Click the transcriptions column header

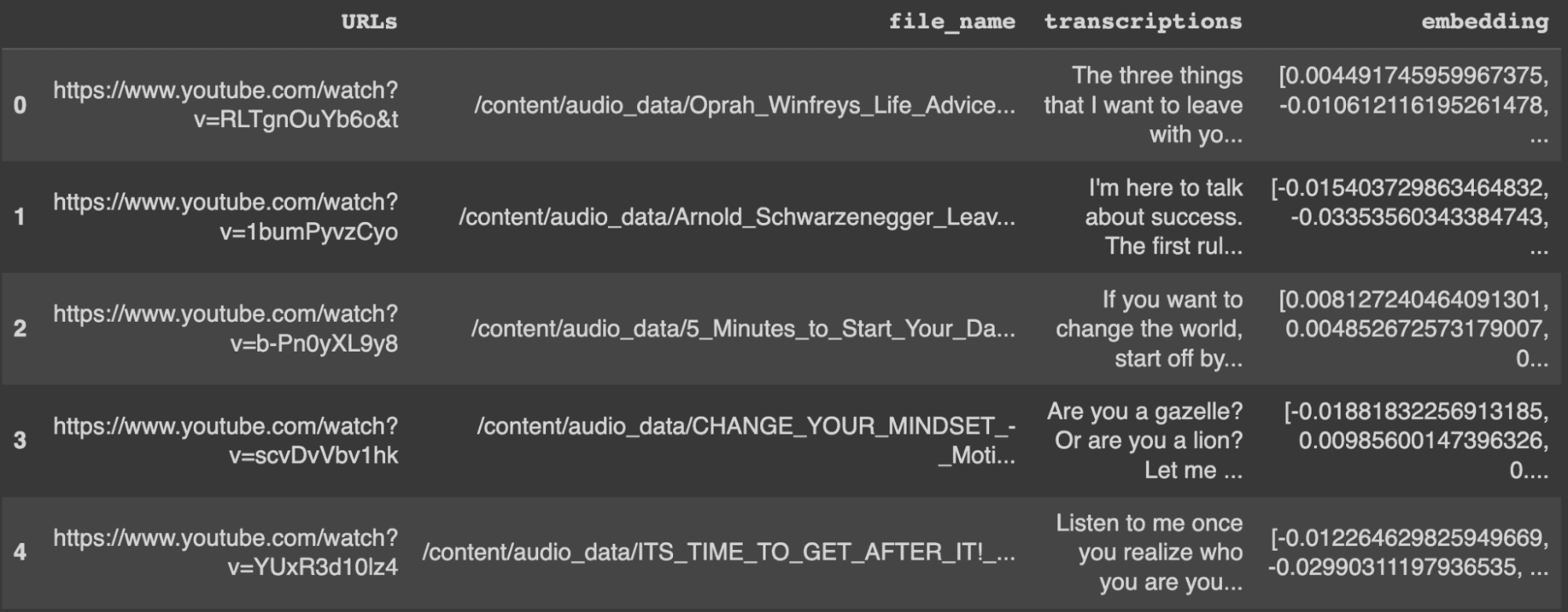(x=1143, y=22)
